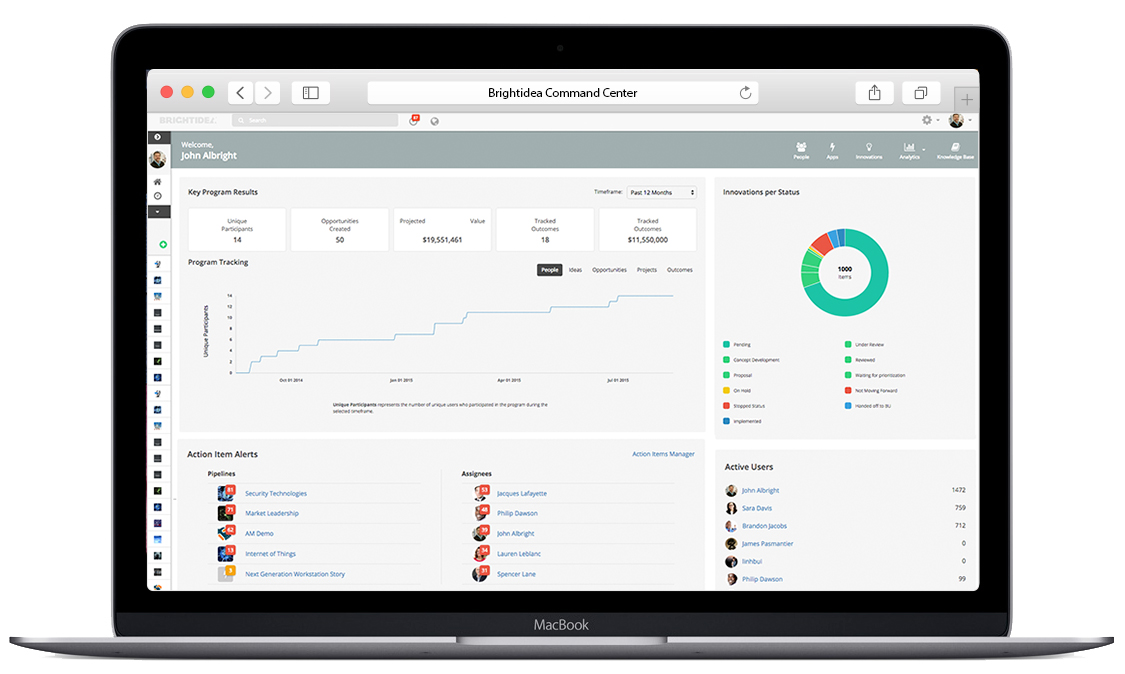The image size is (1125, 674).
Task: Click the Brightidea Command Center address bar
Action: click(562, 93)
